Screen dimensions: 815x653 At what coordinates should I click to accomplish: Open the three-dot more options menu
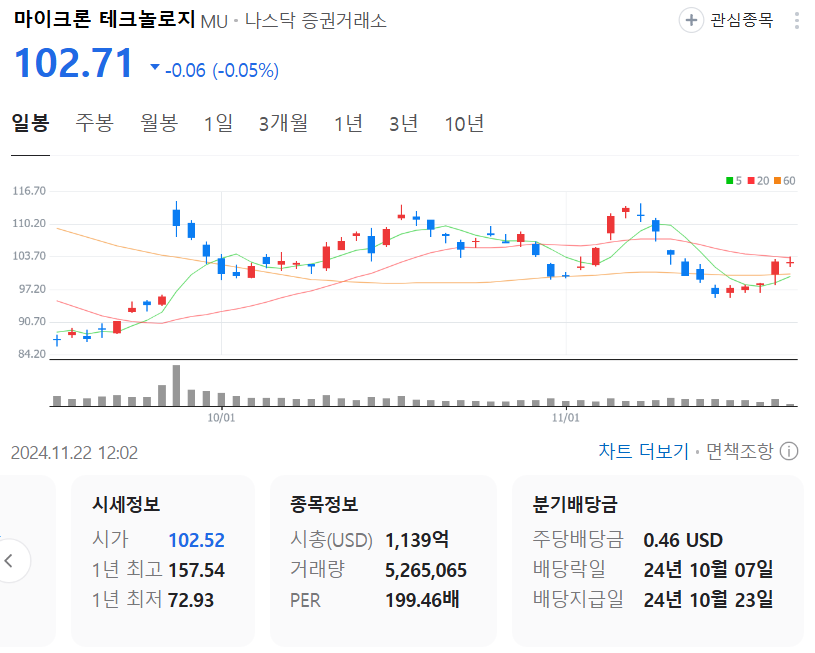coord(796,20)
